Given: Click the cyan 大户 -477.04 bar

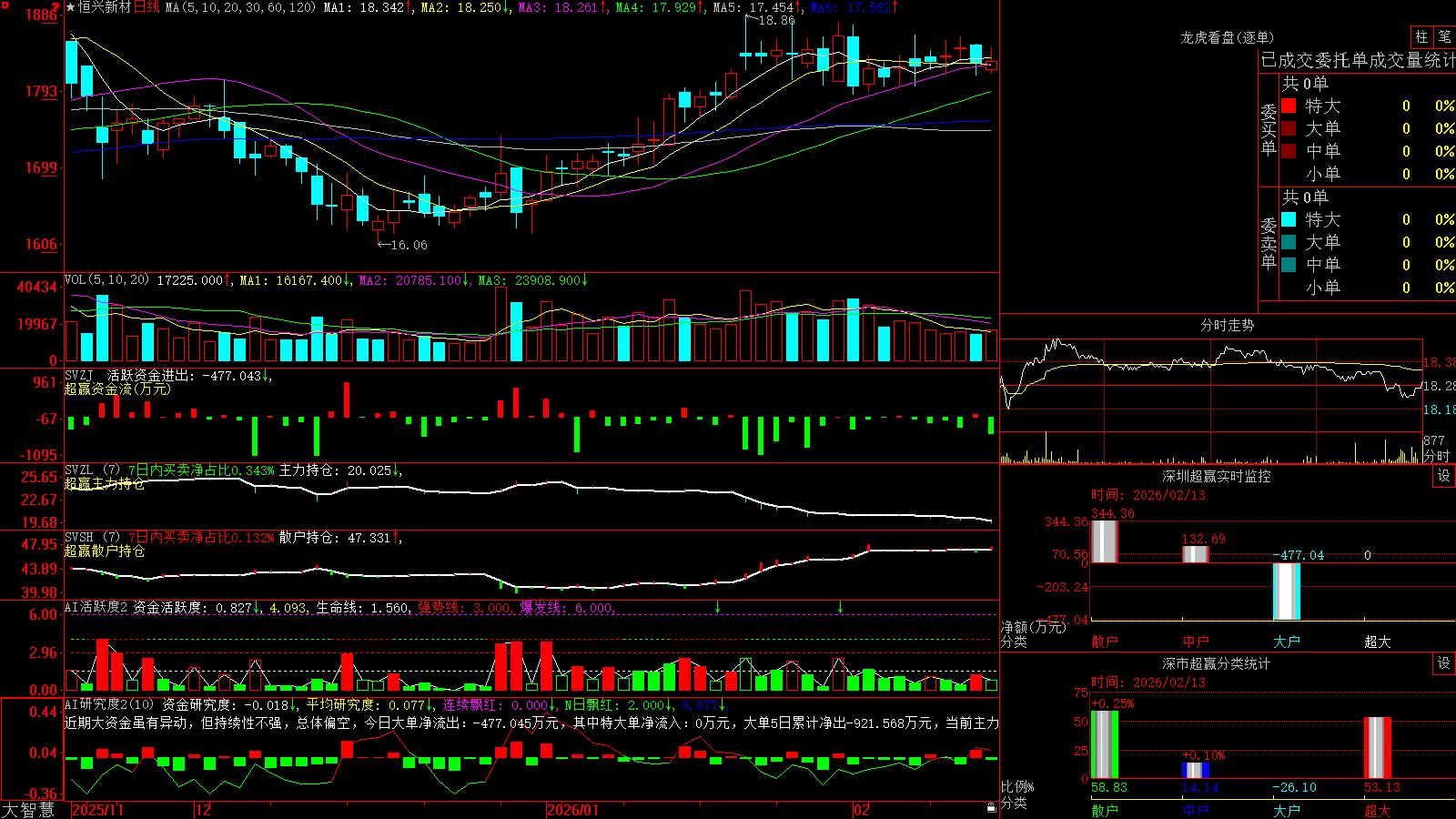Looking at the screenshot, I should click(x=1286, y=591).
